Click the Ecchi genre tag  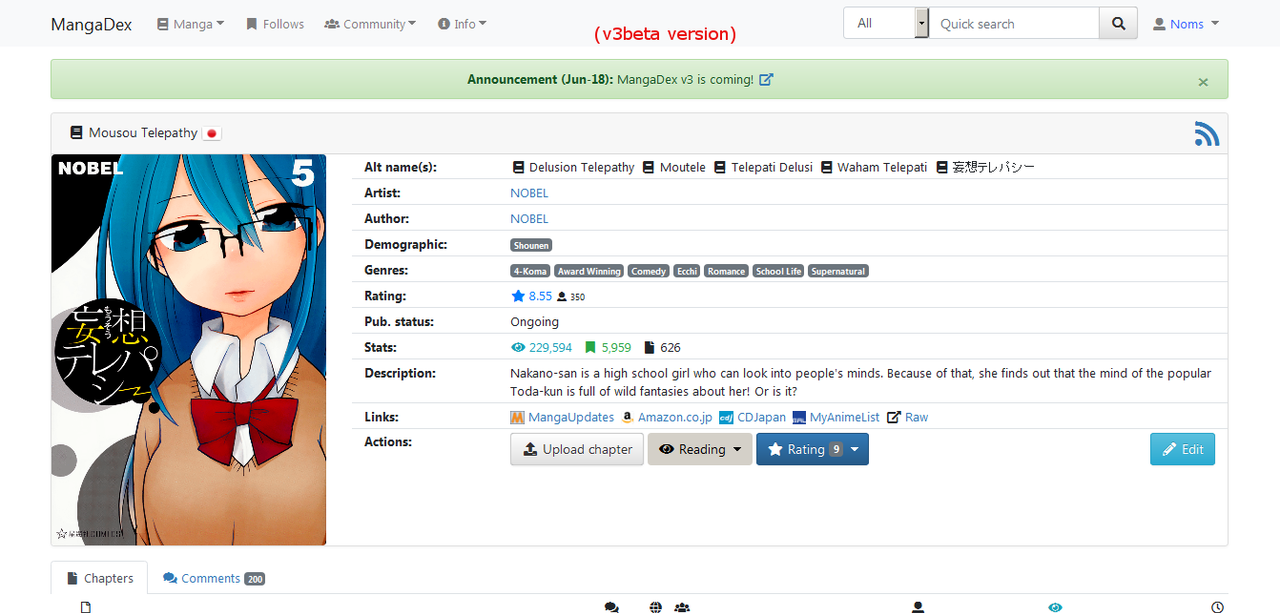click(x=687, y=271)
